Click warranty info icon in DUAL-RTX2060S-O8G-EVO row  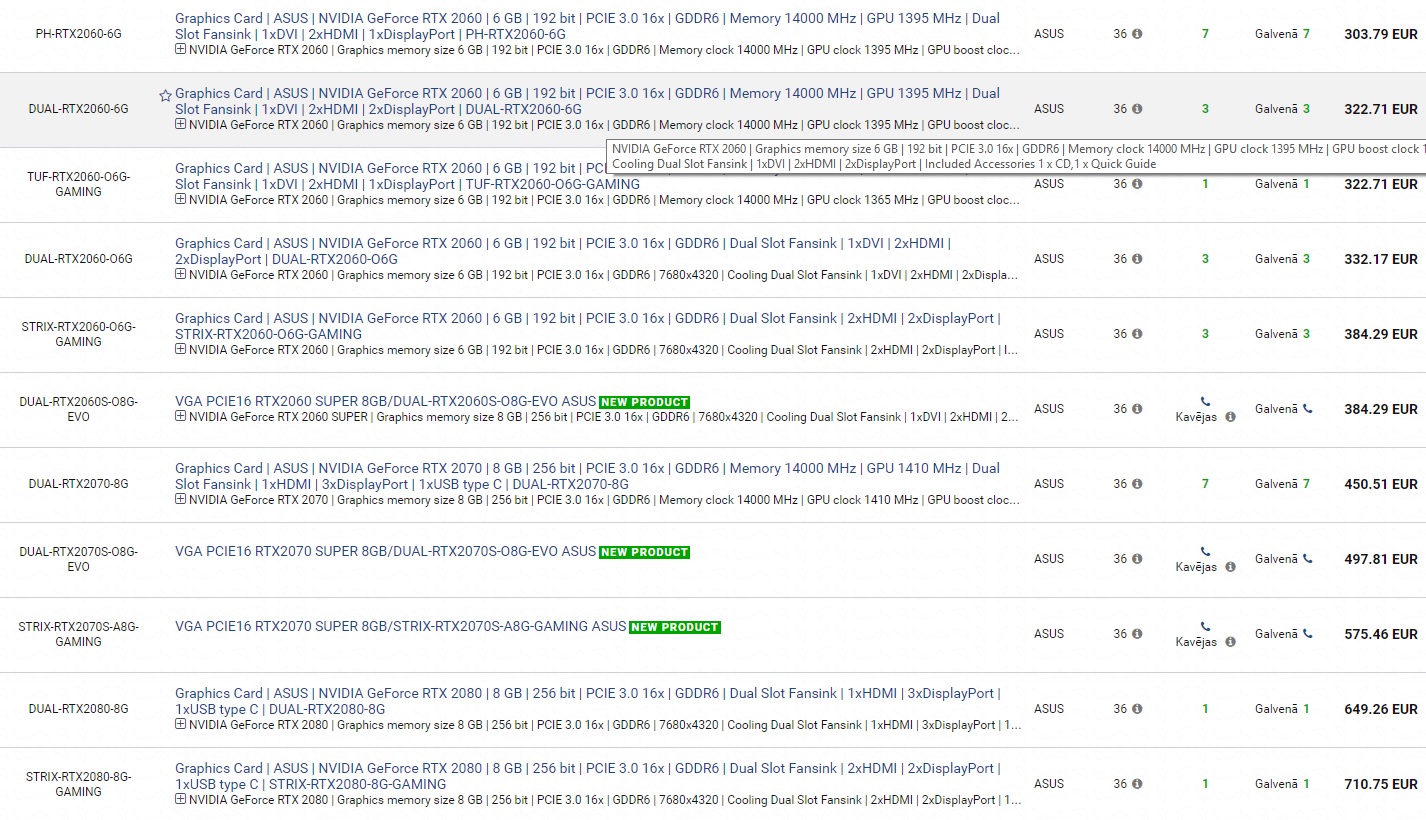click(1137, 409)
